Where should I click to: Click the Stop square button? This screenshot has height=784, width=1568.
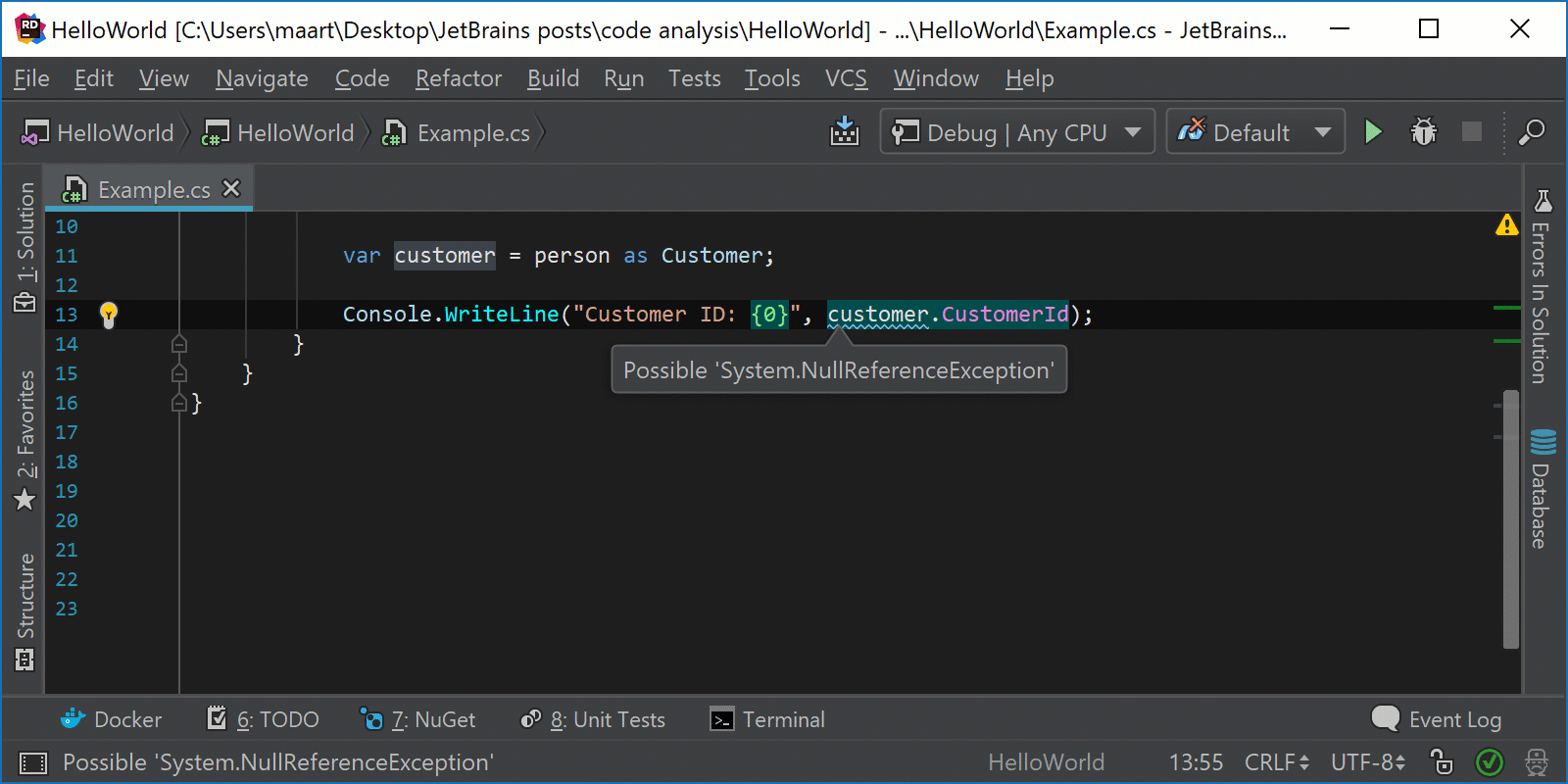1472,131
